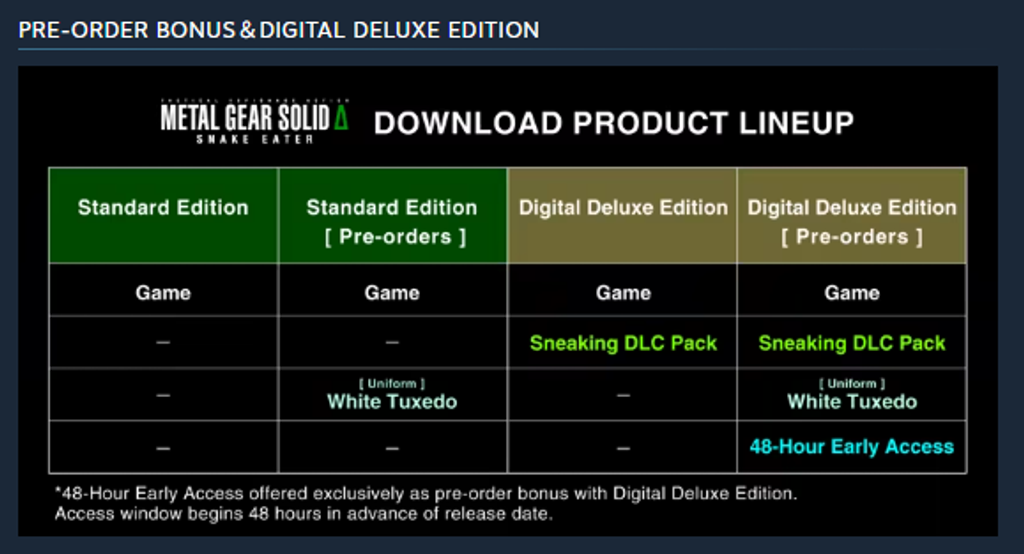This screenshot has height=554, width=1024.
Task: Select Game in the Digital Deluxe Pre-orders column
Action: pos(852,293)
